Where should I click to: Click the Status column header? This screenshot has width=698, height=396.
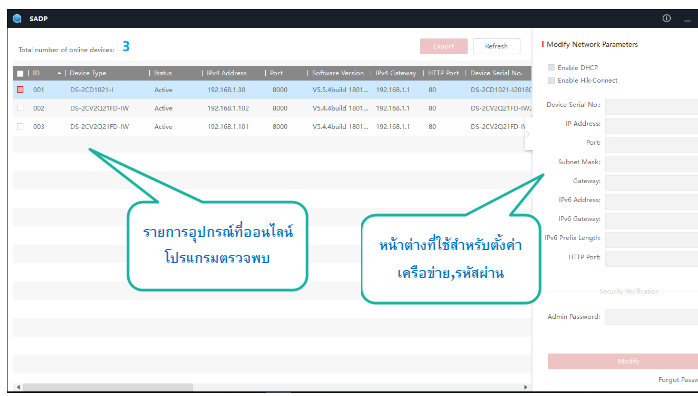click(163, 73)
